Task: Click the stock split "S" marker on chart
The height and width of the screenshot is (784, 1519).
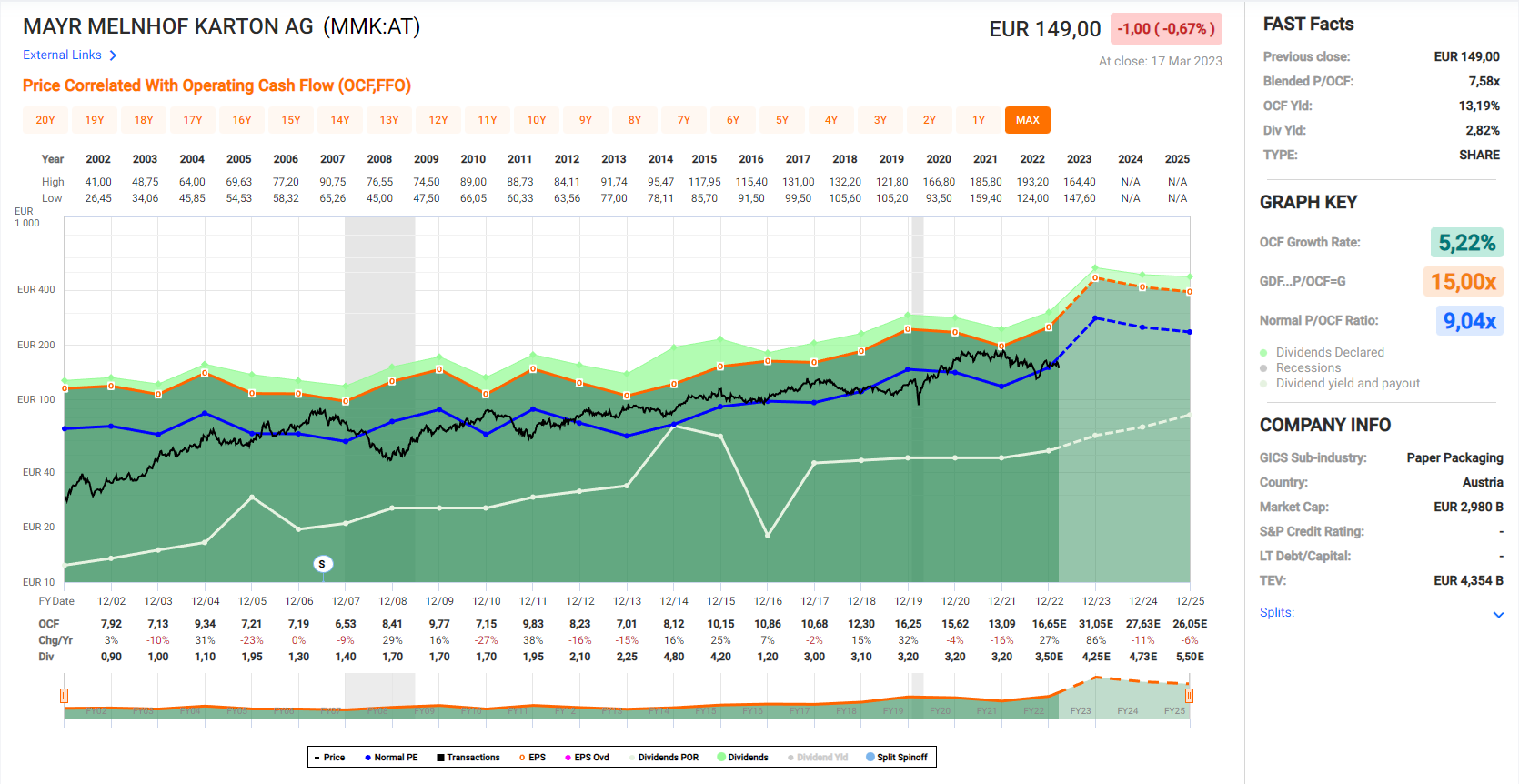Action: click(x=322, y=564)
